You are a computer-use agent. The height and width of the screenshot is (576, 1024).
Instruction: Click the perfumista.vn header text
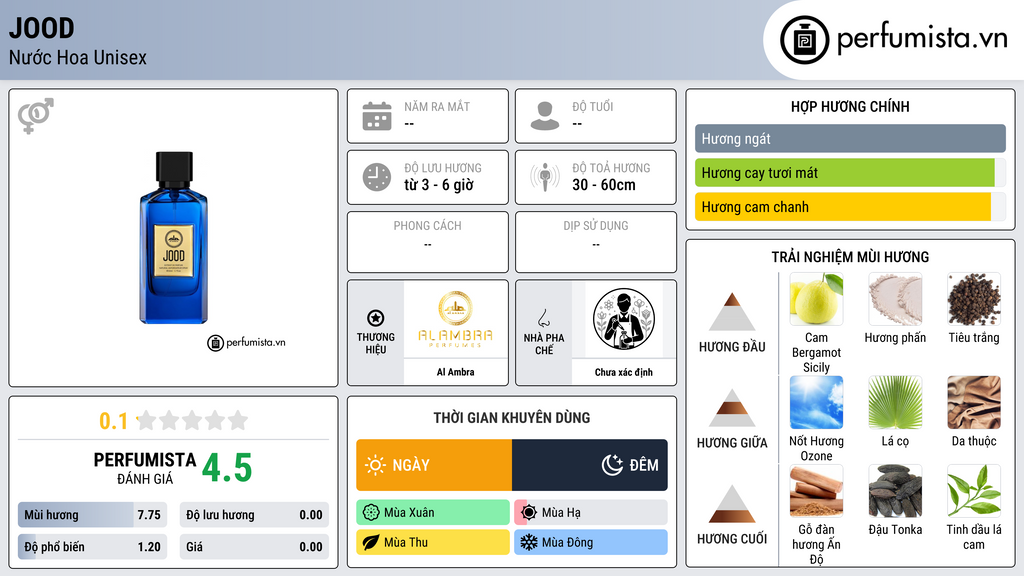pos(922,38)
